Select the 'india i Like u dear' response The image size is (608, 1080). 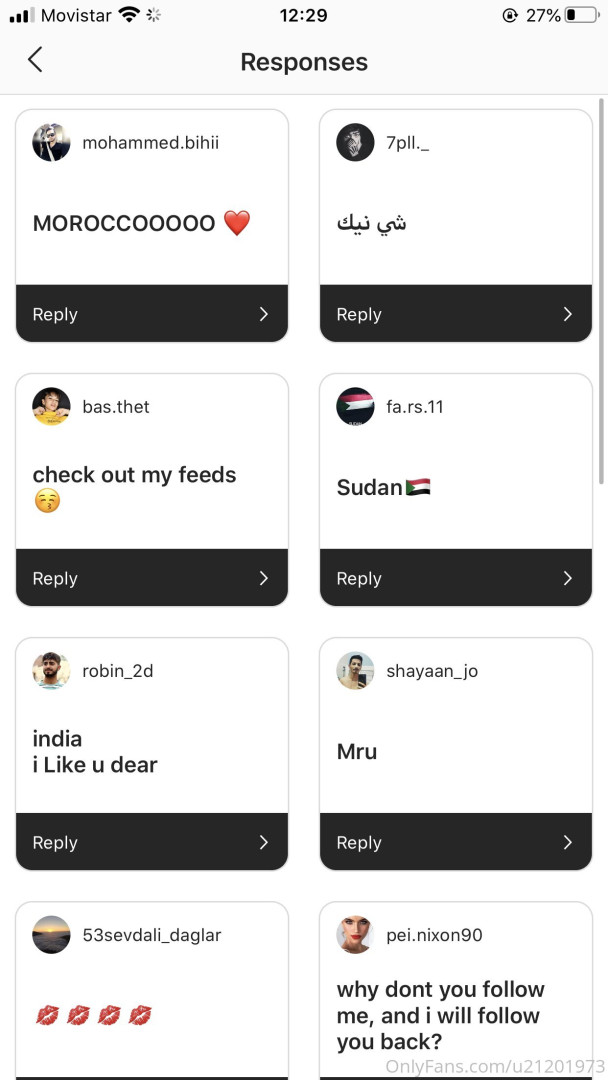95,752
